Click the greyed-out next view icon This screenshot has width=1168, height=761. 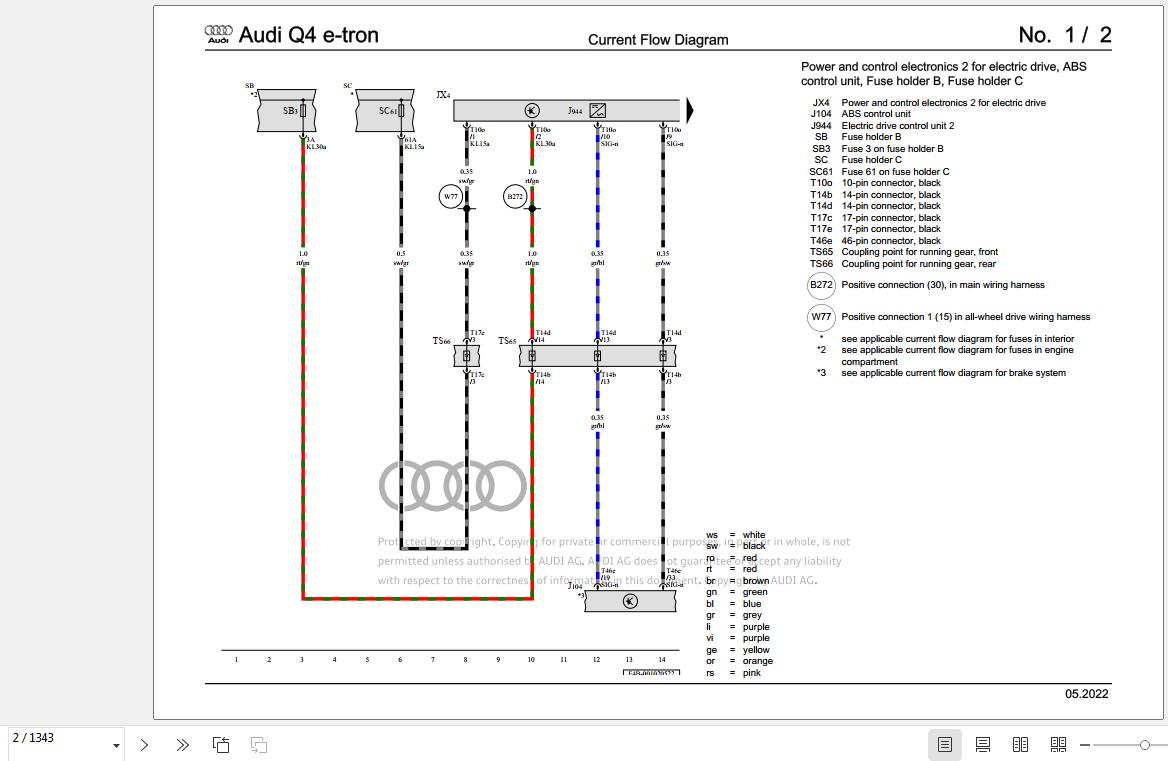click(258, 745)
